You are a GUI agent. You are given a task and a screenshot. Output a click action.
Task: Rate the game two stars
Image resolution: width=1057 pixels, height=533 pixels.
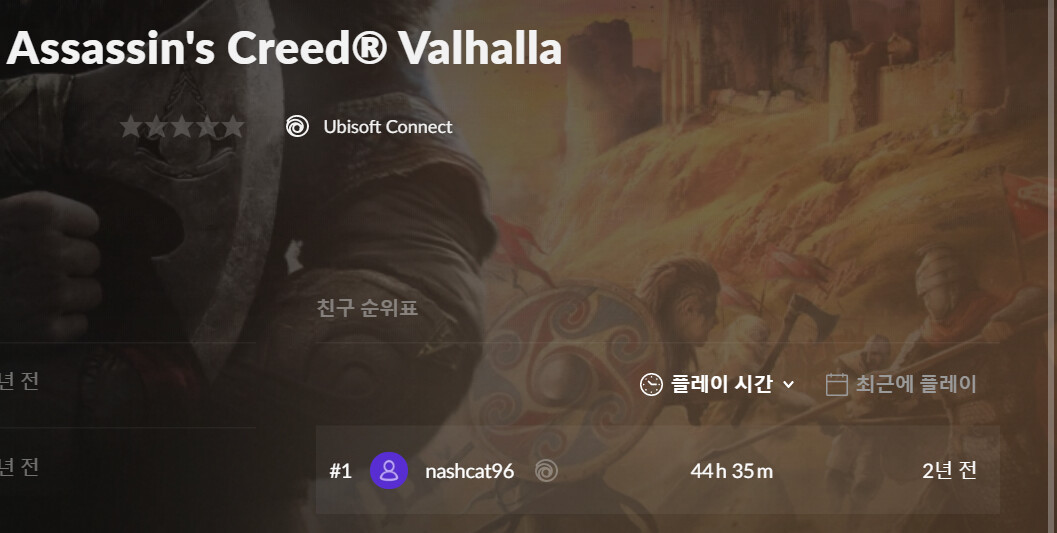pyautogui.click(x=156, y=127)
